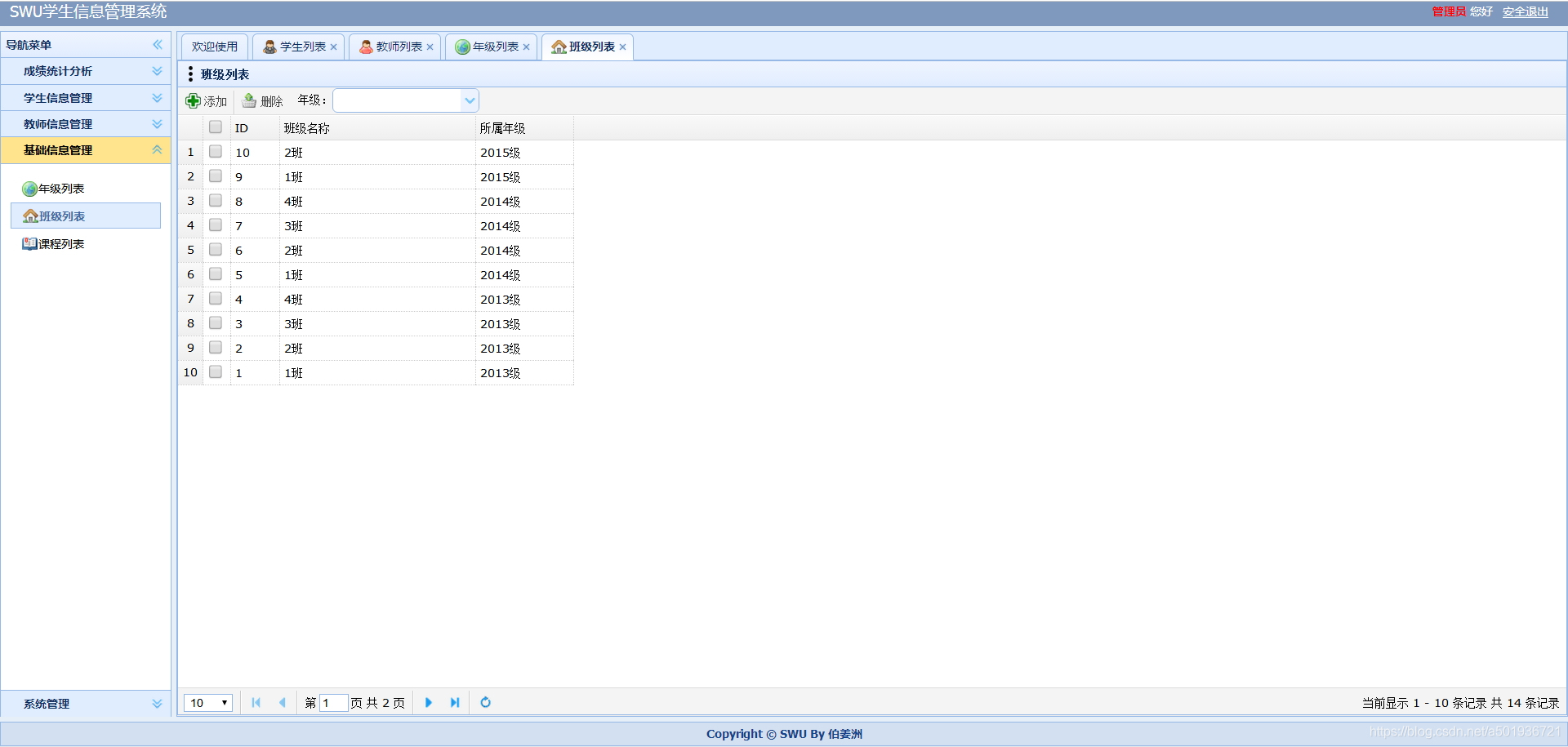Go to previous page arrow

tap(283, 702)
